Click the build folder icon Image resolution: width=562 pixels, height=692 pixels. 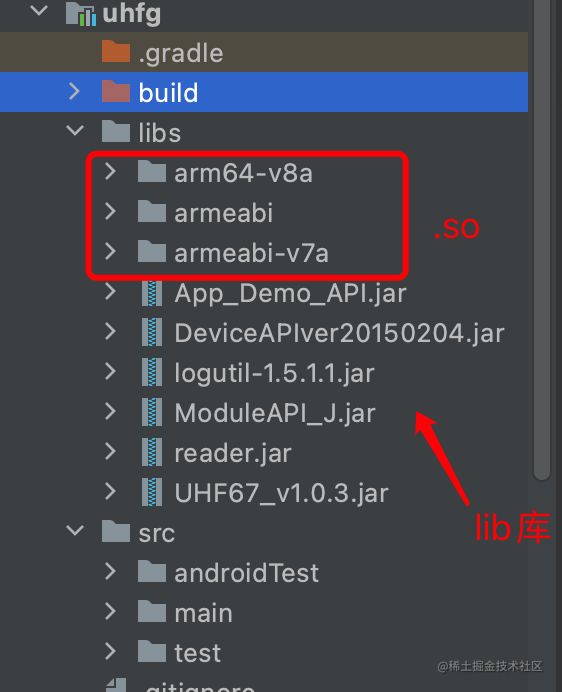click(x=116, y=91)
